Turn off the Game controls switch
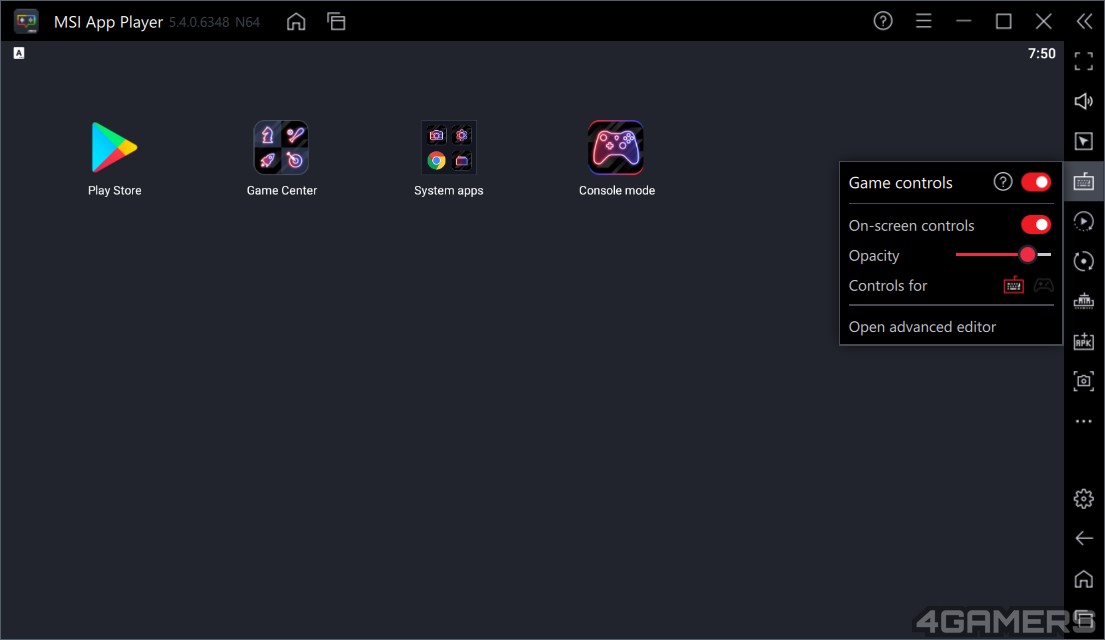This screenshot has width=1105, height=640. 1036,183
